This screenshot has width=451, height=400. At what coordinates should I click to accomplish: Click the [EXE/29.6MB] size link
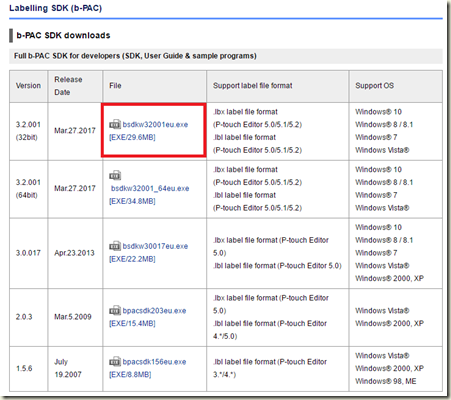(132, 137)
